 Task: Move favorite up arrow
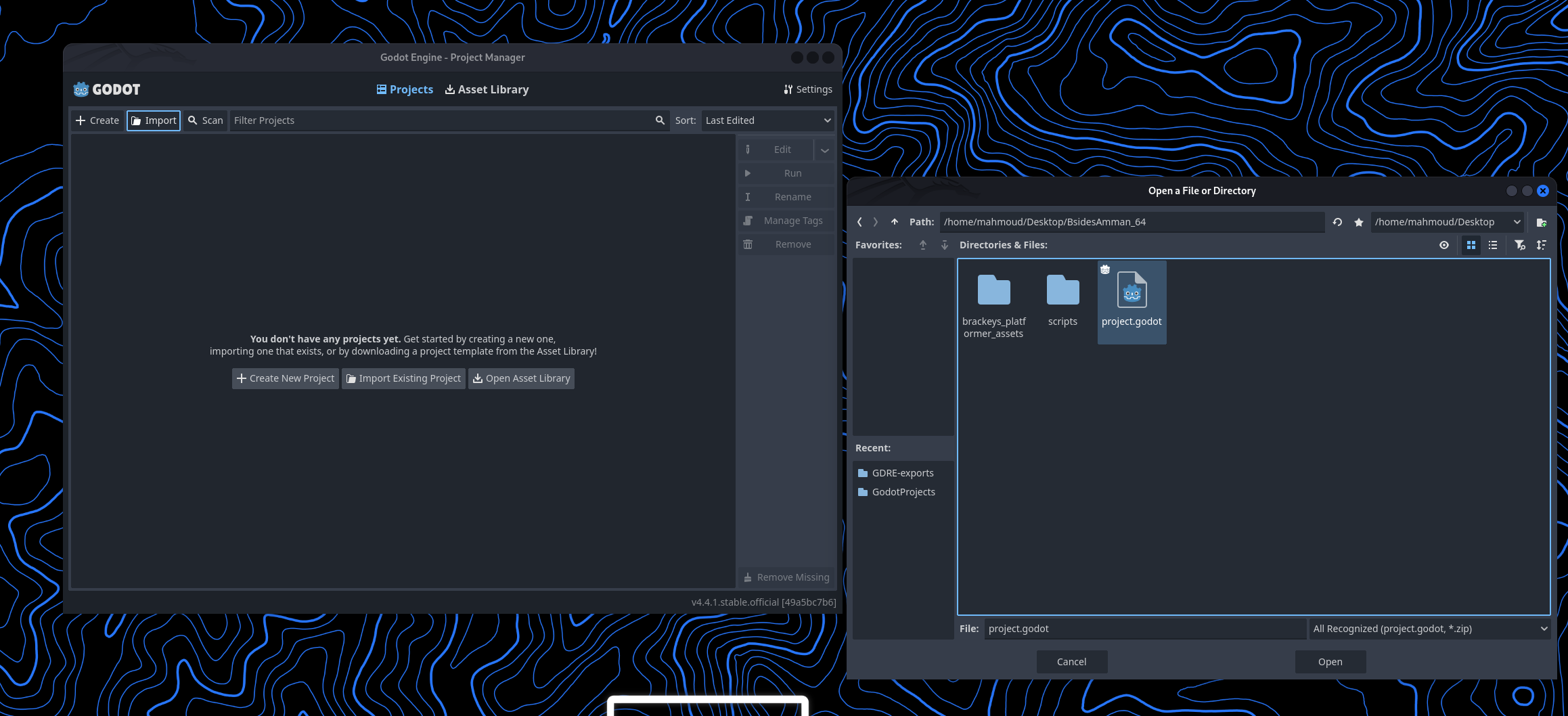pyautogui.click(x=923, y=245)
